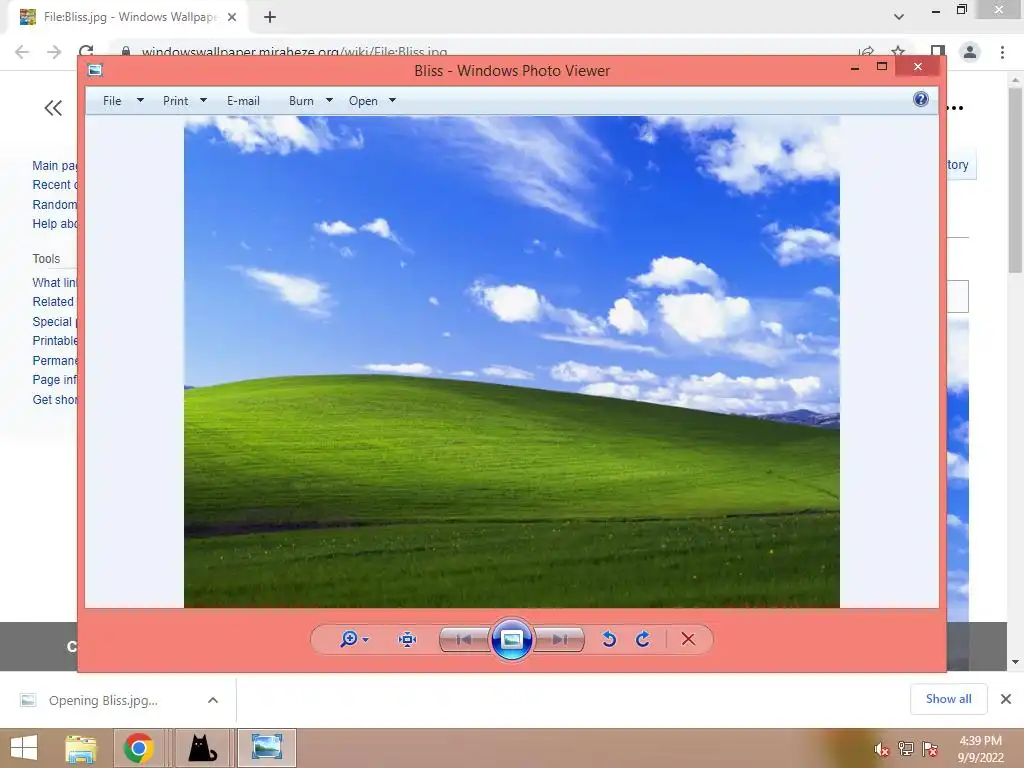This screenshot has height=768, width=1024.
Task: Open a new Chrome tab
Action: (270, 18)
